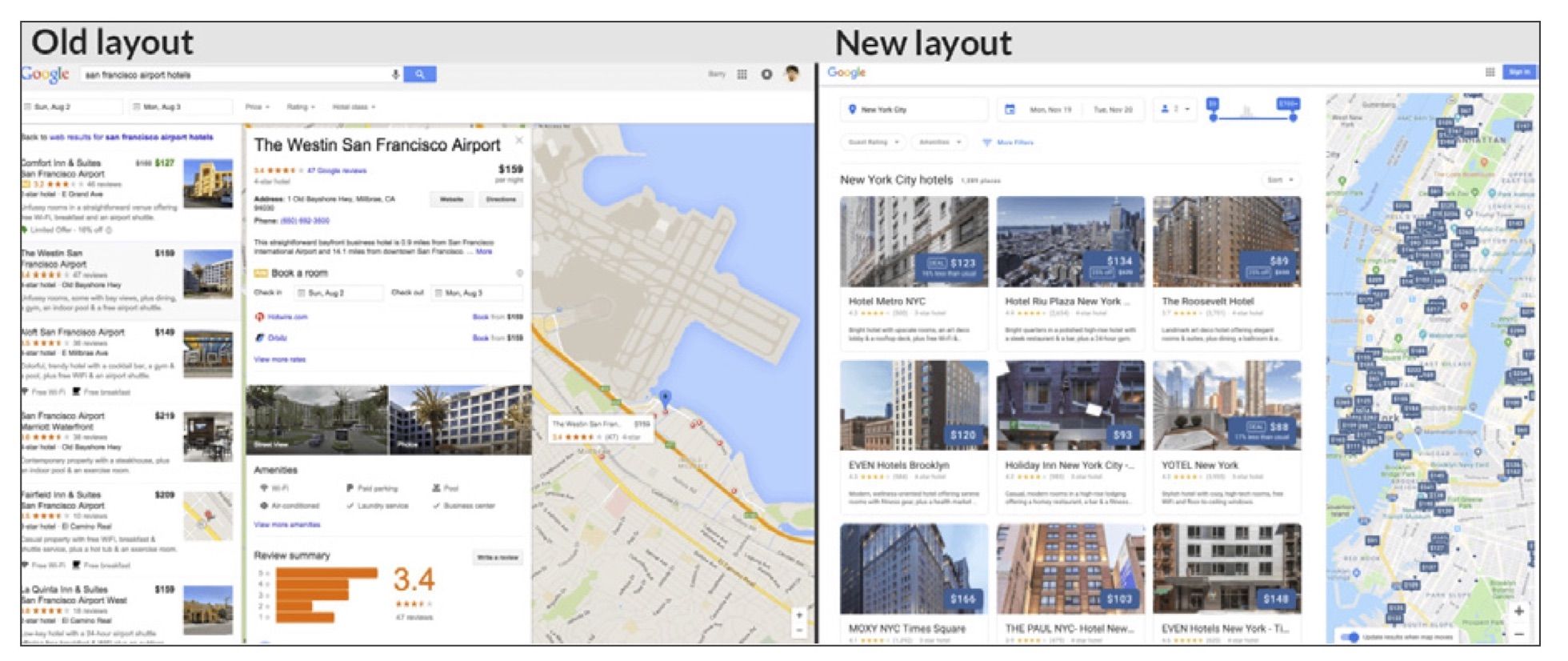Screen dimensions: 1568x661
Task: Zoom in on the old layout map
Action: click(x=798, y=615)
